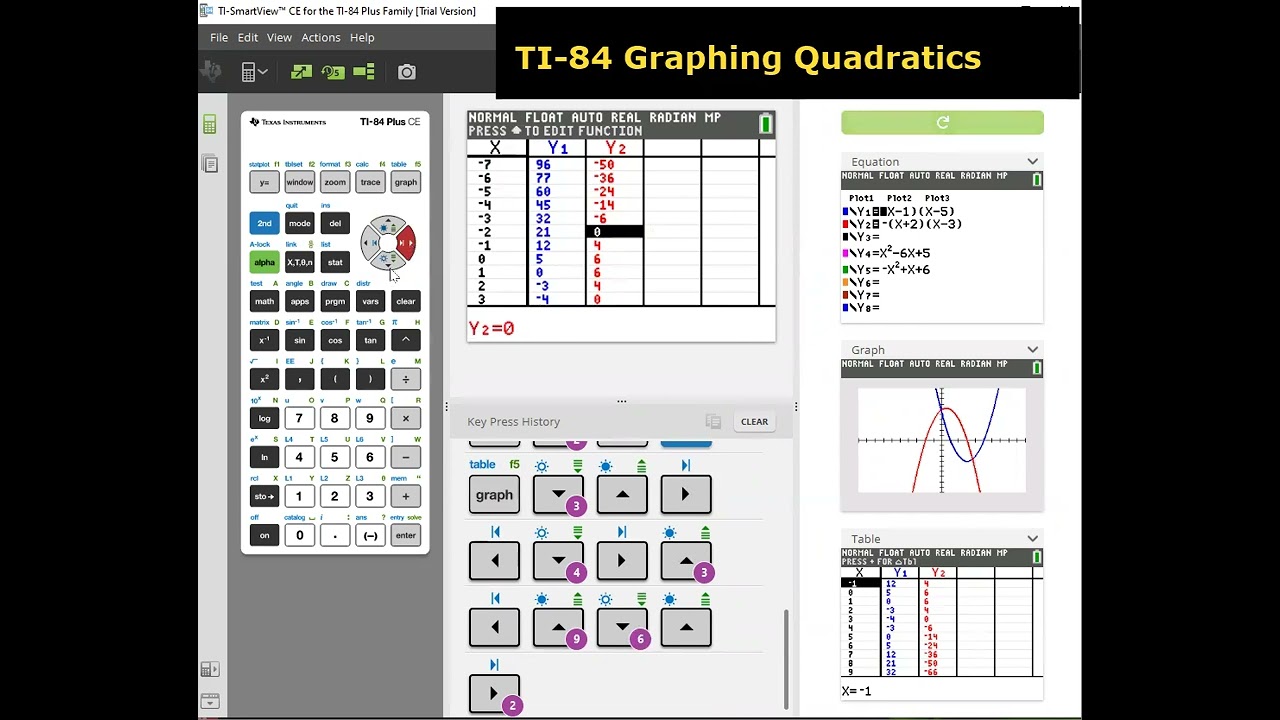Image resolution: width=1280 pixels, height=720 pixels.
Task: Click the green panel layout toolbar icon
Action: tap(364, 72)
